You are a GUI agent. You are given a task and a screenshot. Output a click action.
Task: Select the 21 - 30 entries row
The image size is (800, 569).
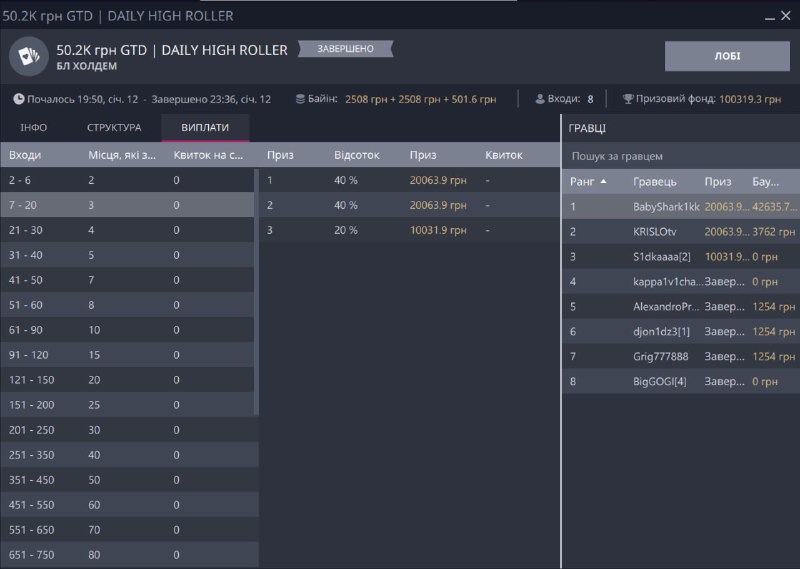point(126,230)
